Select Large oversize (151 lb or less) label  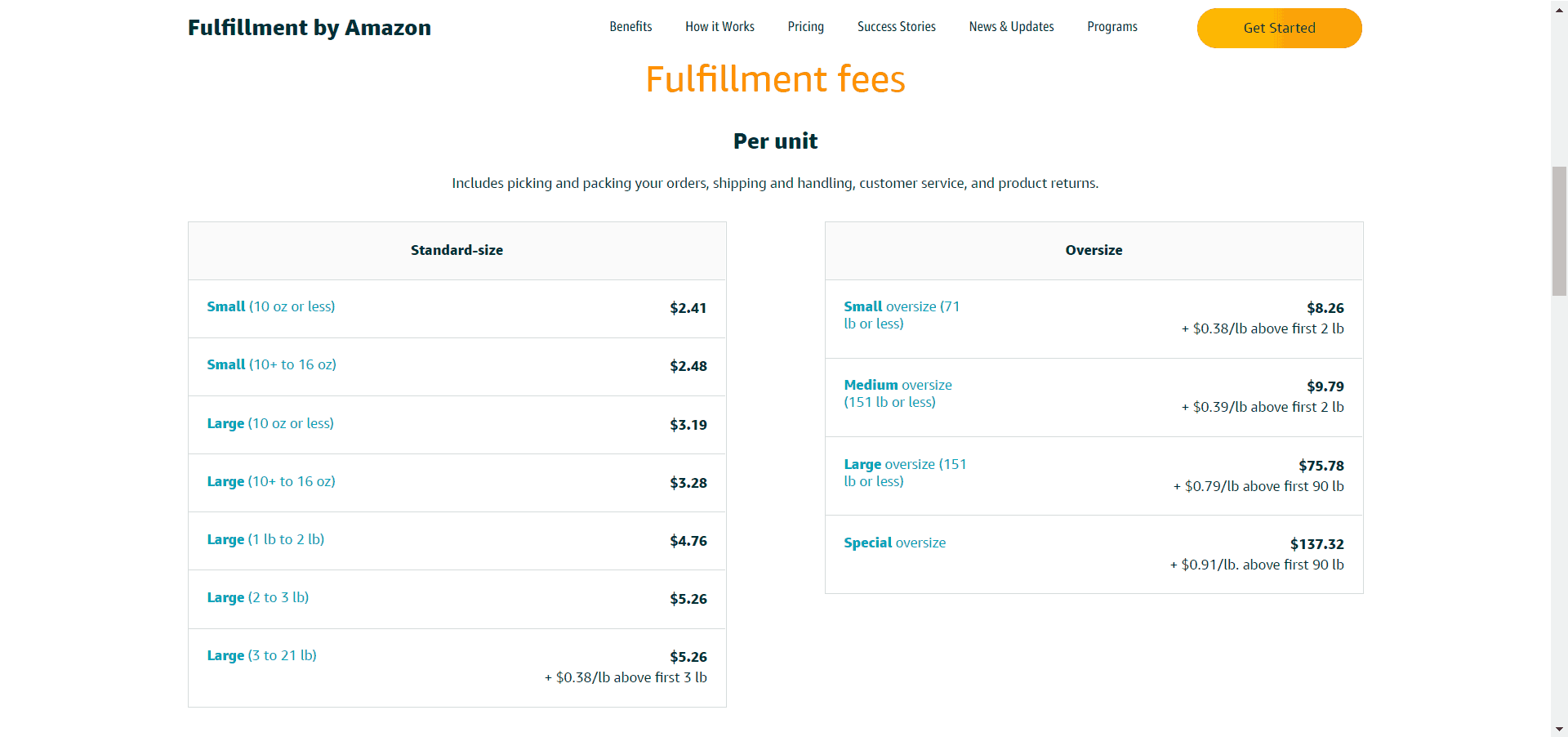pos(905,472)
